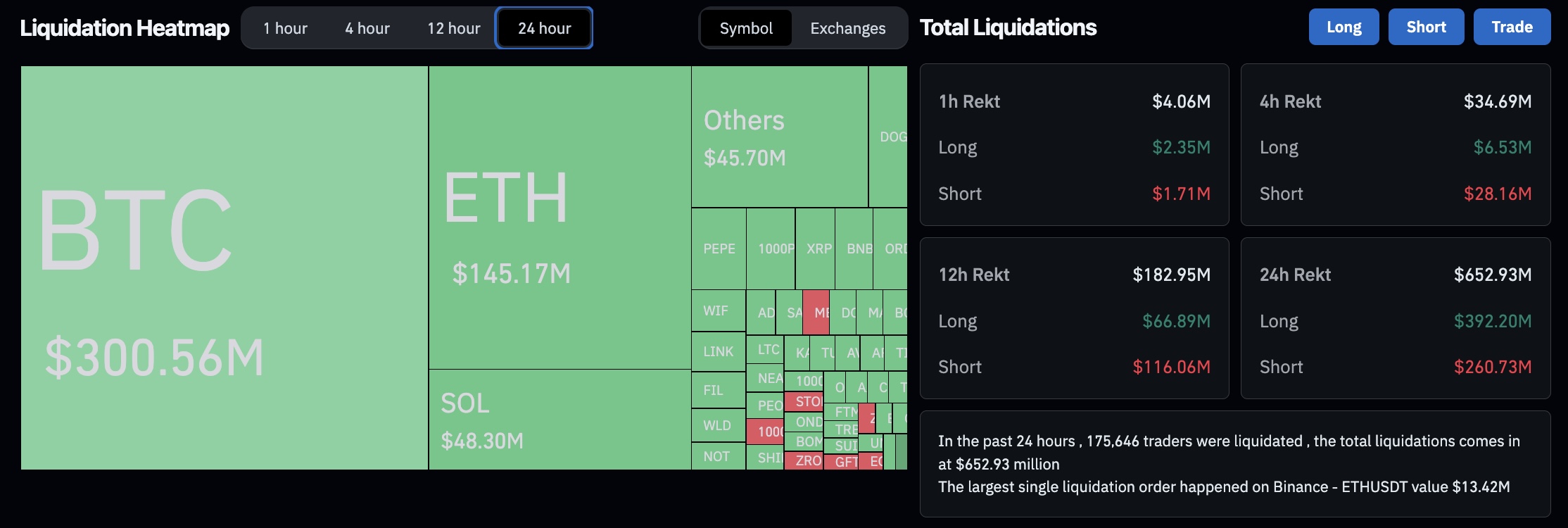
Task: Select the BTC heatmap tile
Action: tap(225, 268)
